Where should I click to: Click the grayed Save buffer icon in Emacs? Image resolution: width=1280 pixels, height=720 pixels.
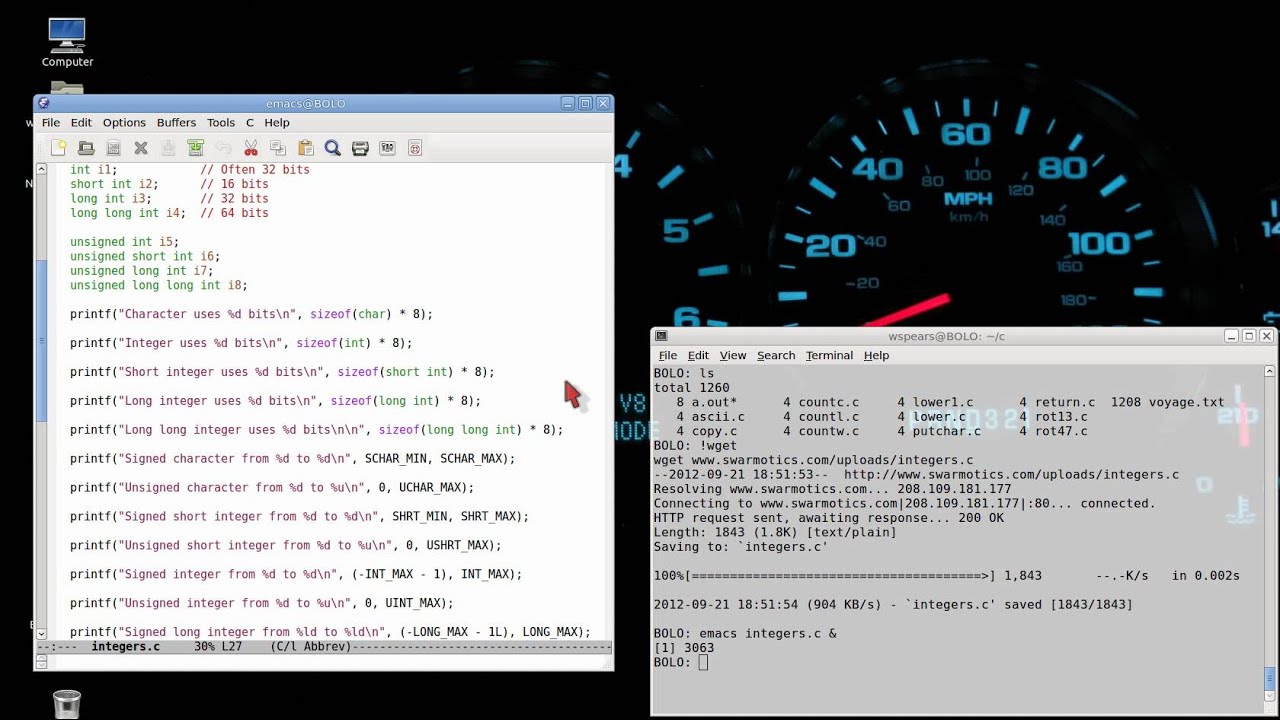point(168,148)
